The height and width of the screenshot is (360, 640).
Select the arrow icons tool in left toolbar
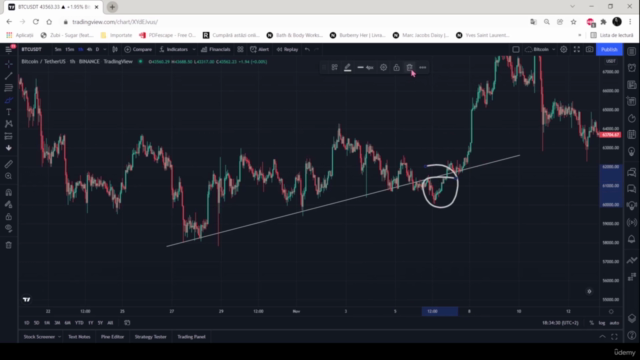click(9, 148)
